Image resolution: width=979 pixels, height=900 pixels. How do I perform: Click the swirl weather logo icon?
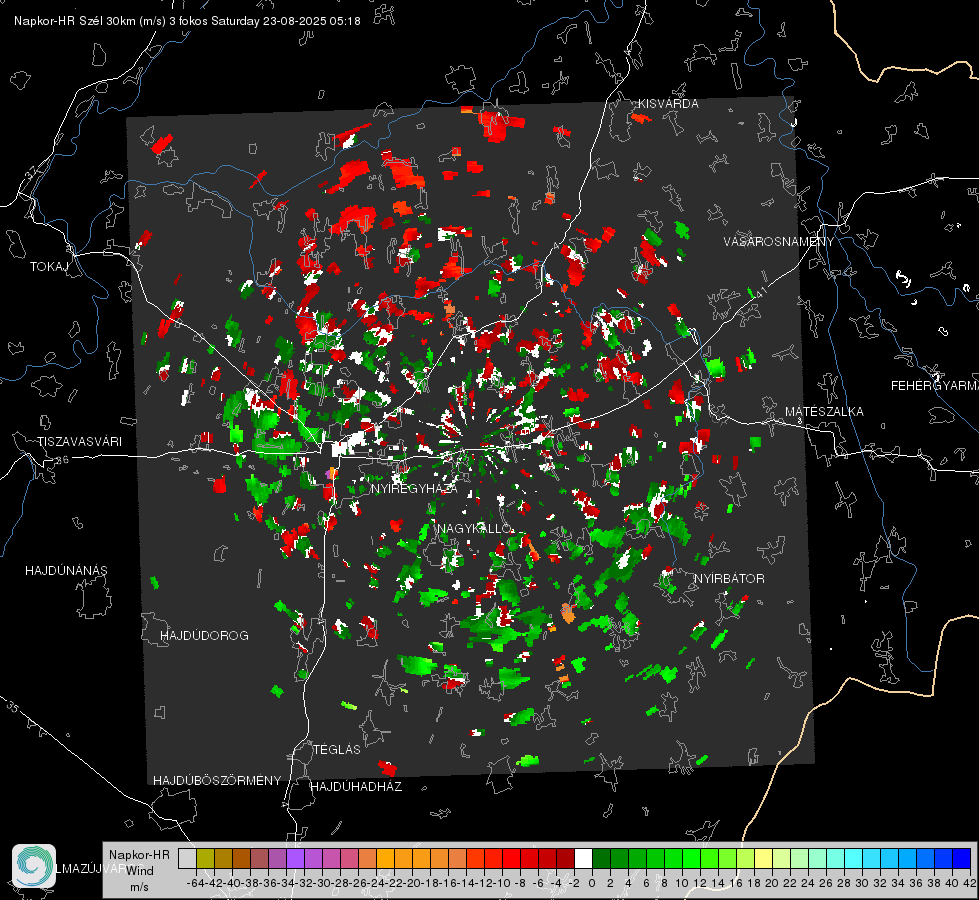coord(34,866)
